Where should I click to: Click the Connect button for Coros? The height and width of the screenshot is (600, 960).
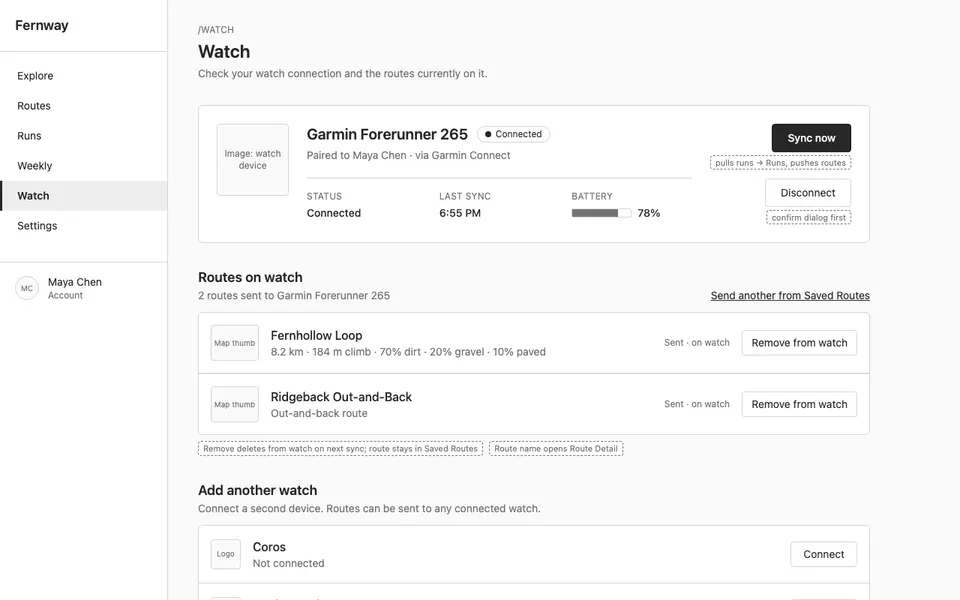point(823,554)
